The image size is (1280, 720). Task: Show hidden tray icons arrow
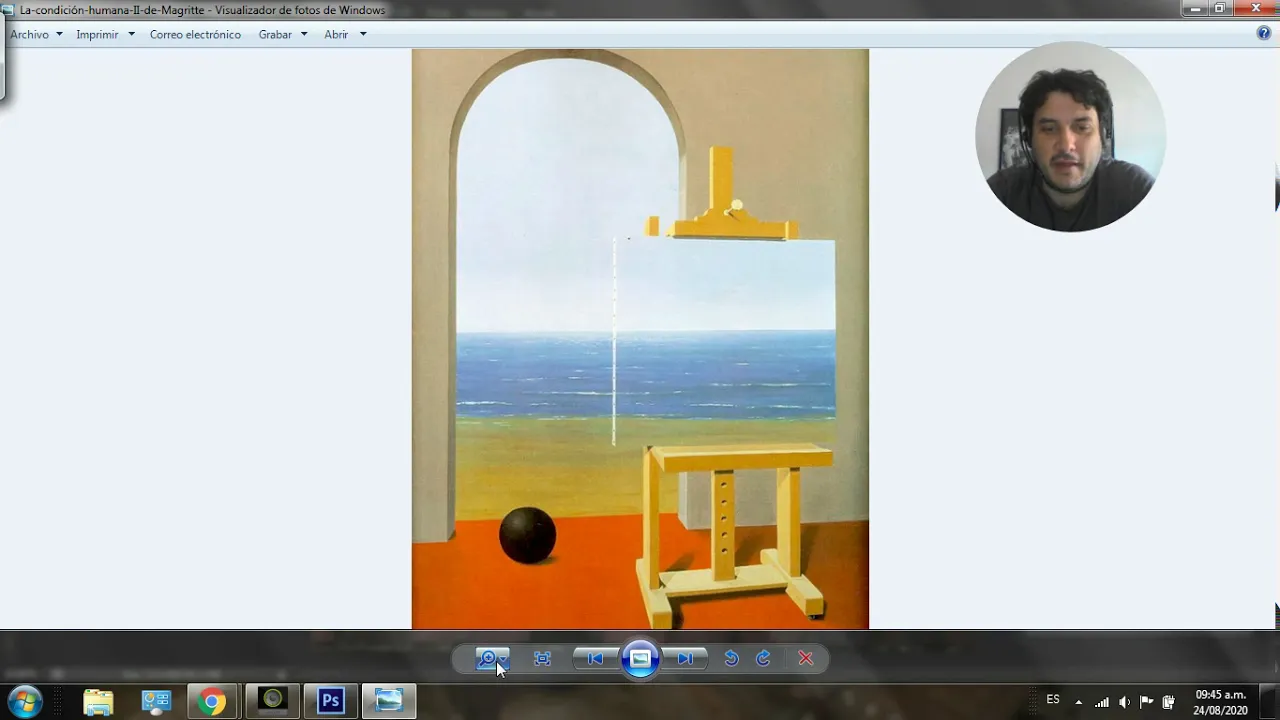click(1078, 702)
